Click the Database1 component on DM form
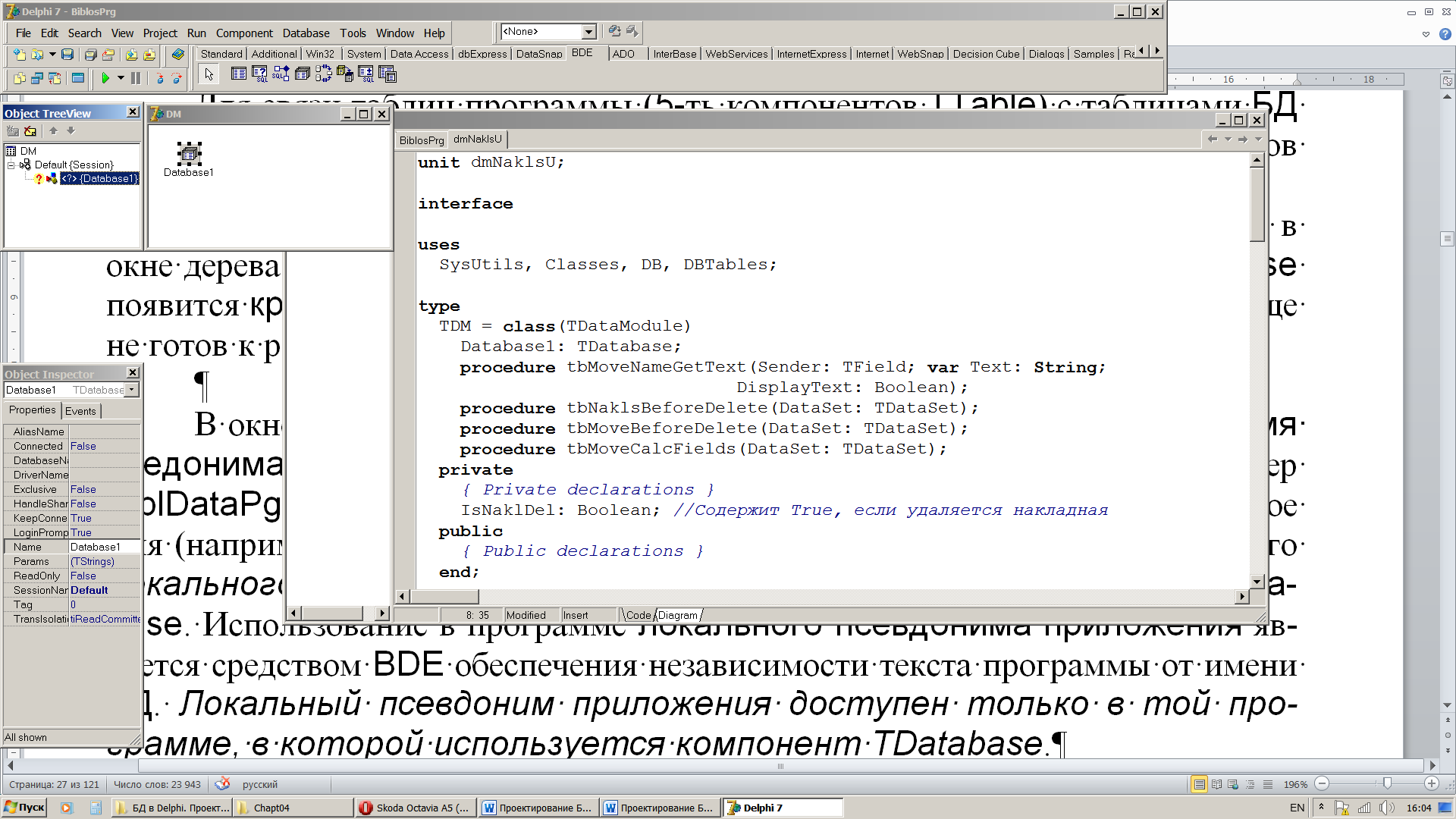This screenshot has height=819, width=1456. pyautogui.click(x=189, y=154)
